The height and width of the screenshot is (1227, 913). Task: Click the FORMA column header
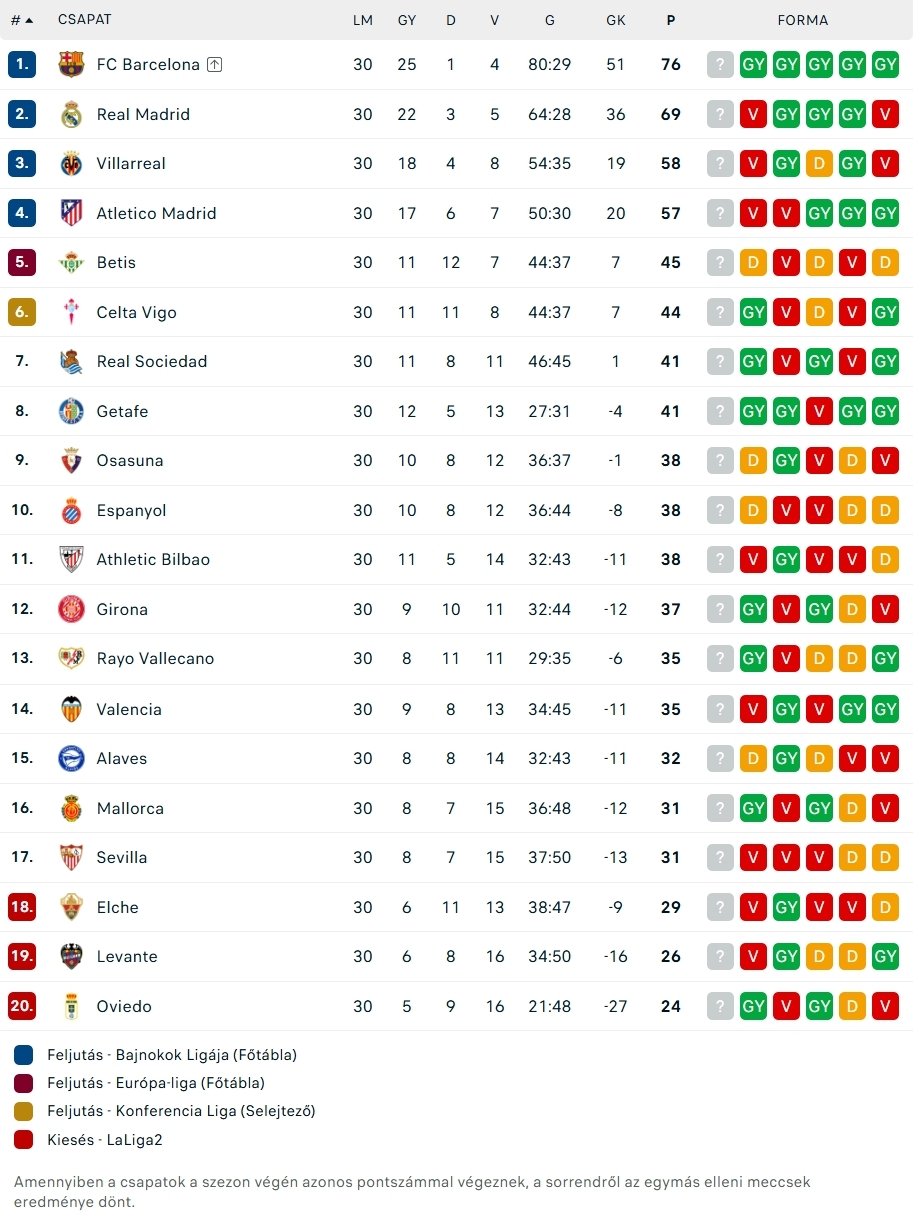[803, 20]
